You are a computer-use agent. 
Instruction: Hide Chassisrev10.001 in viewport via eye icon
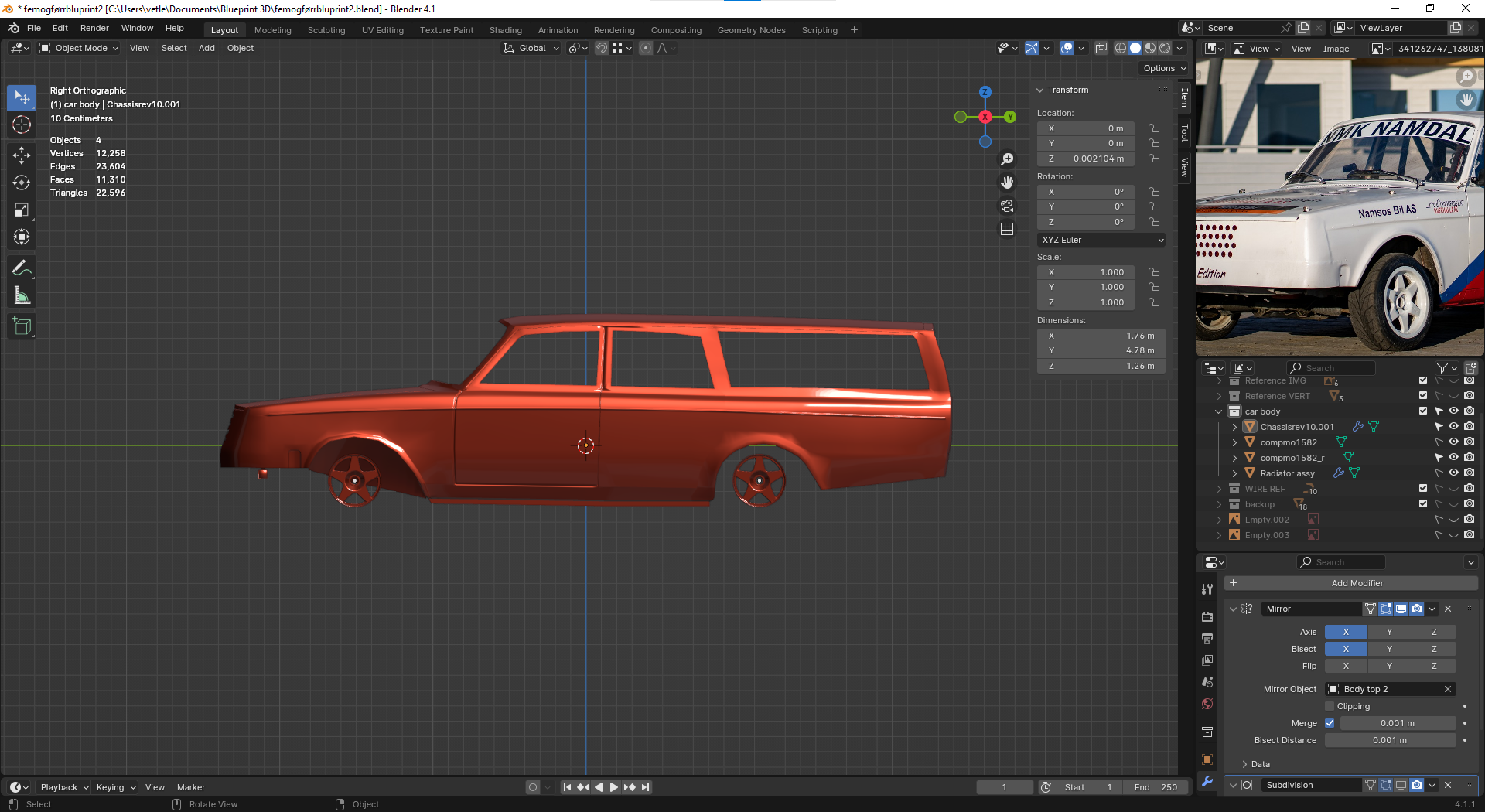click(x=1453, y=426)
